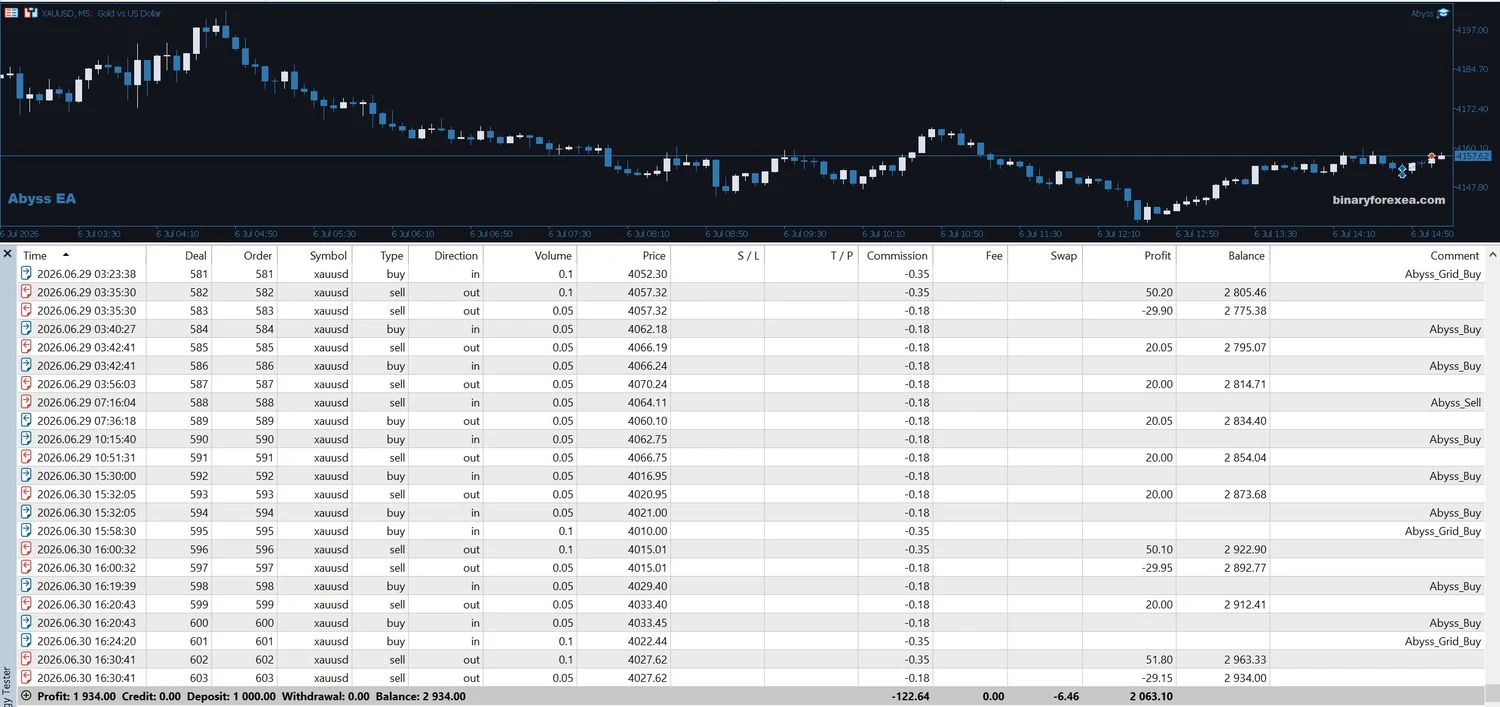The width and height of the screenshot is (1500, 707).
Task: Click deal icon at 2026.06.30 15:30:00
Action: pyautogui.click(x=27, y=476)
